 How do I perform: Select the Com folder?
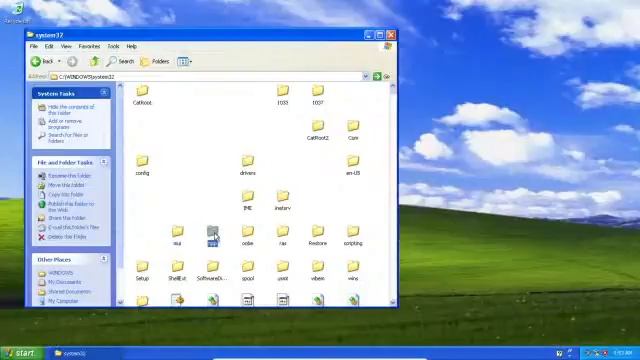(353, 130)
